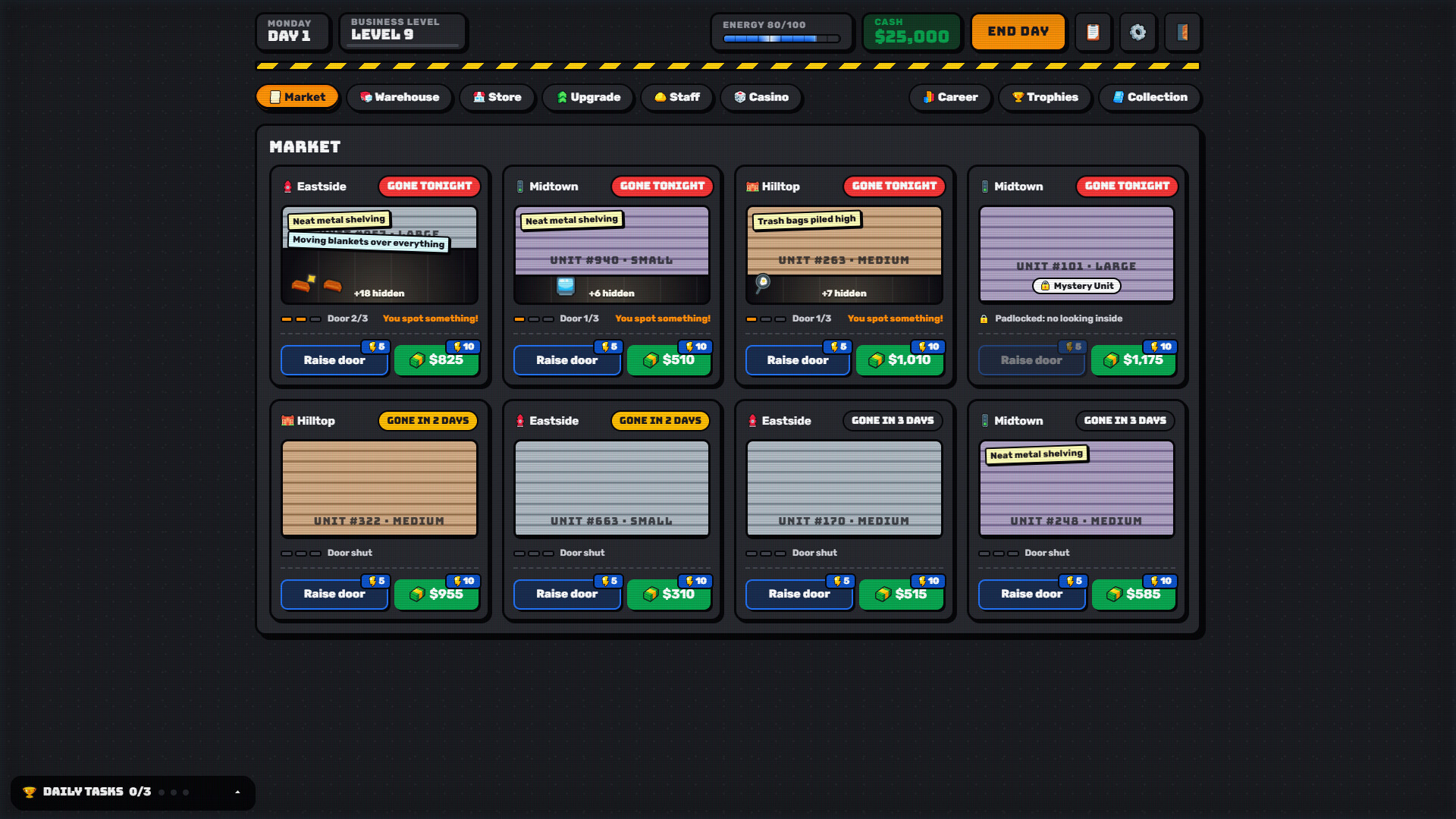This screenshot has width=1456, height=819.
Task: Raise door on Unit #322
Action: click(334, 594)
